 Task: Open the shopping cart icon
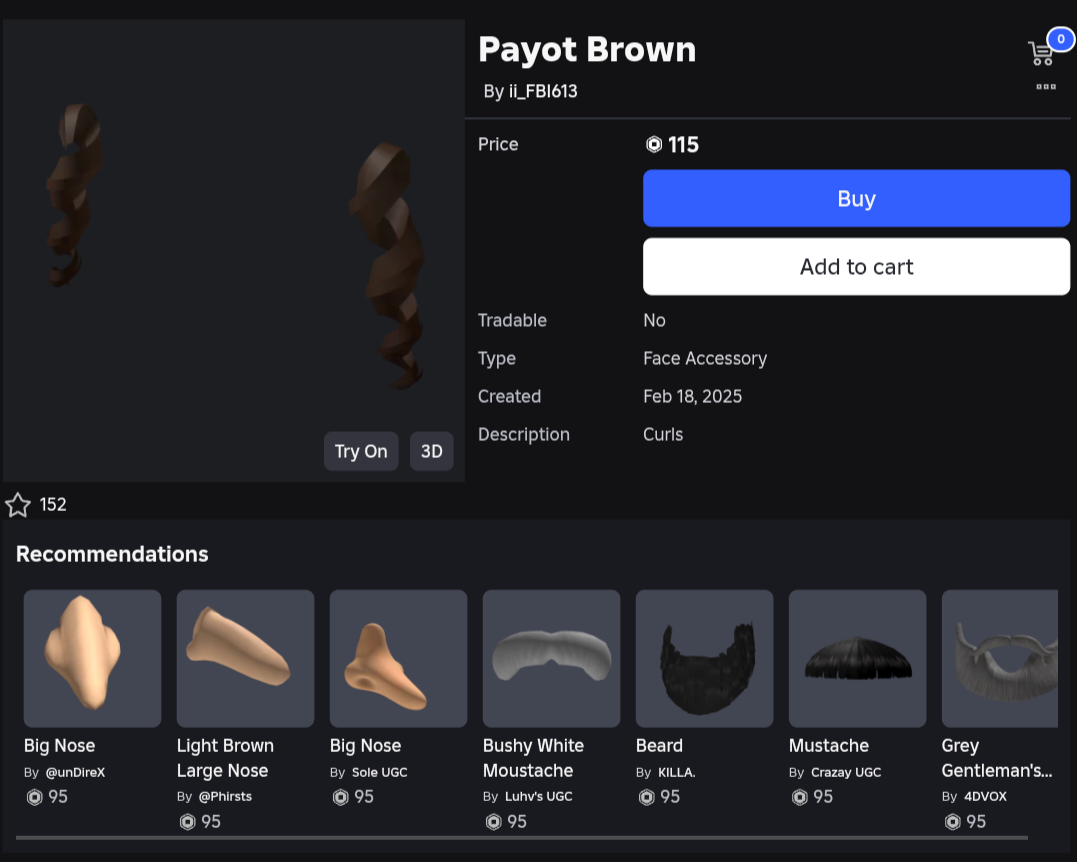[x=1042, y=53]
